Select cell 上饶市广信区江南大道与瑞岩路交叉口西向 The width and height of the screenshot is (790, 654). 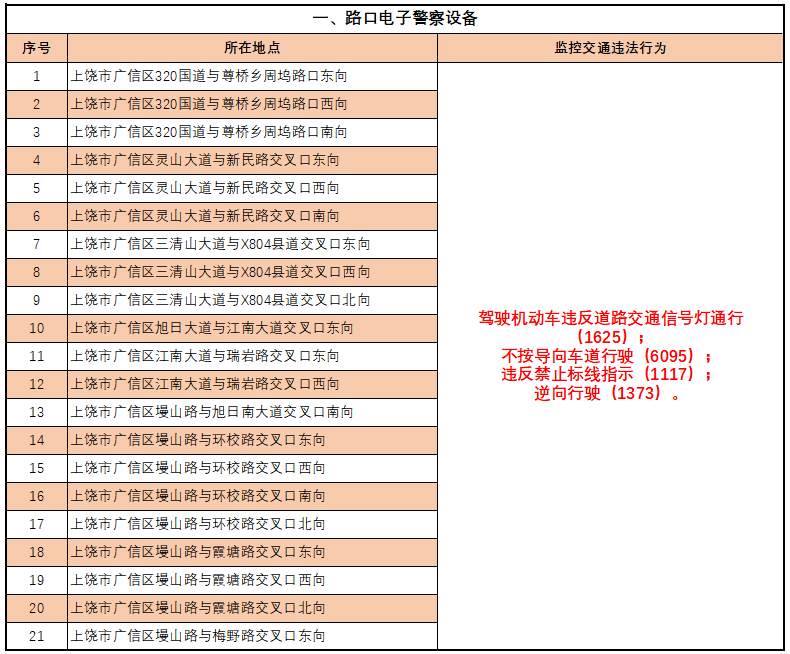252,384
